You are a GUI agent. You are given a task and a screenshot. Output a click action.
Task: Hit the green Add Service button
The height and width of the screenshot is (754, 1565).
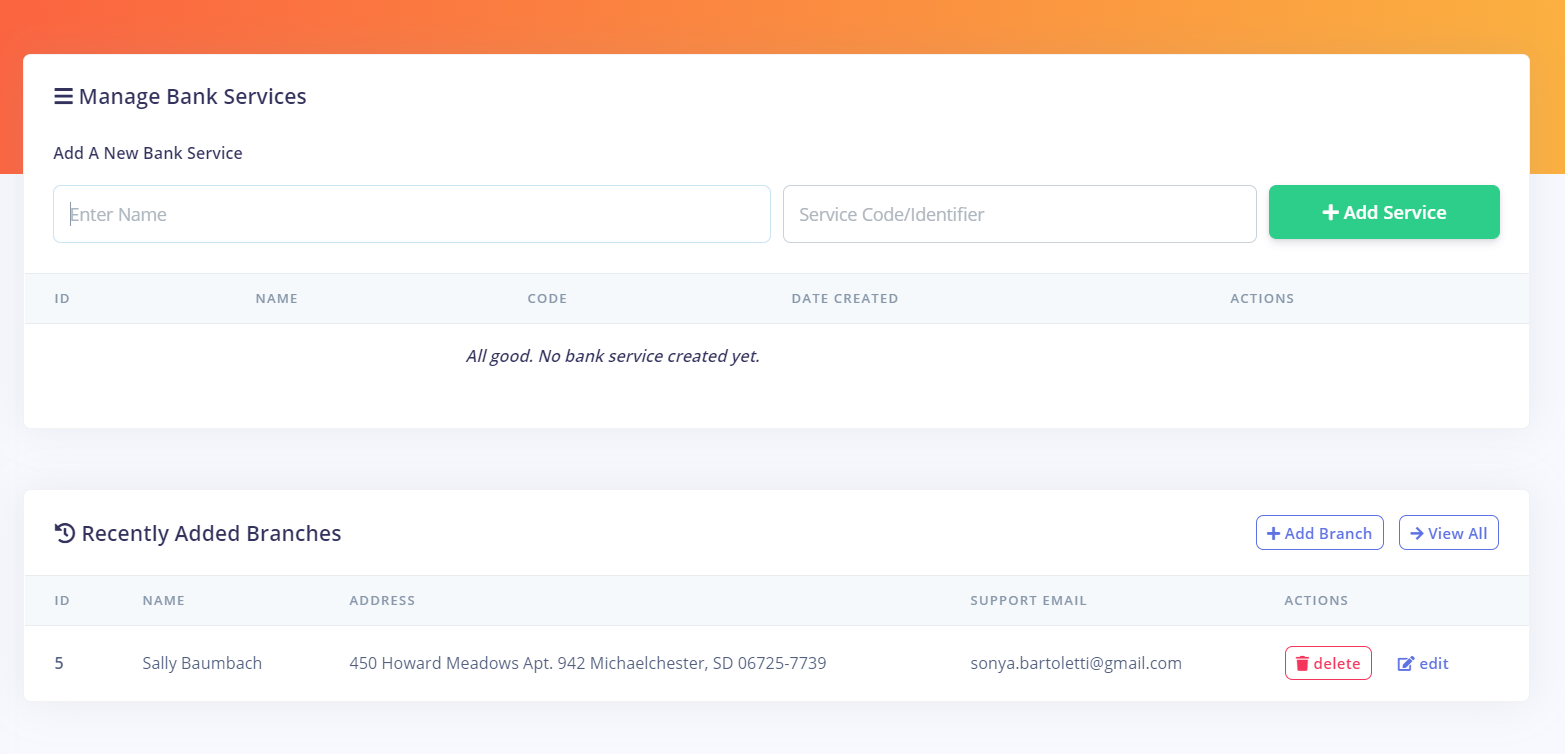1384,212
